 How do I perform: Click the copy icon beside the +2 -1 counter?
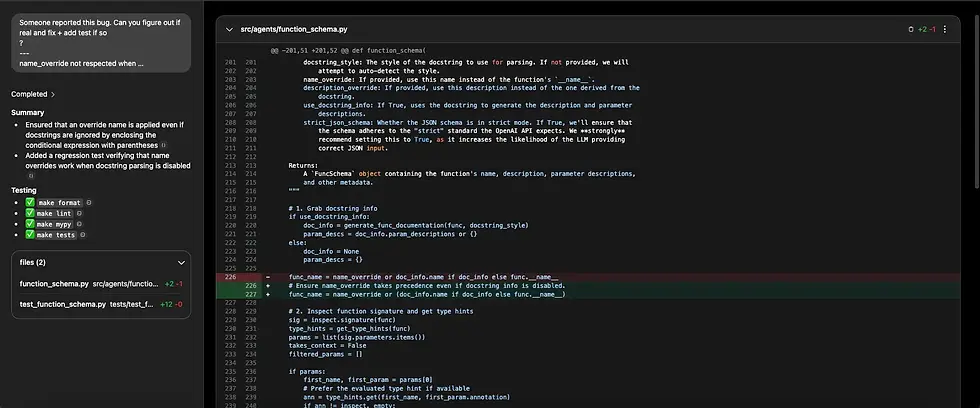[911, 29]
